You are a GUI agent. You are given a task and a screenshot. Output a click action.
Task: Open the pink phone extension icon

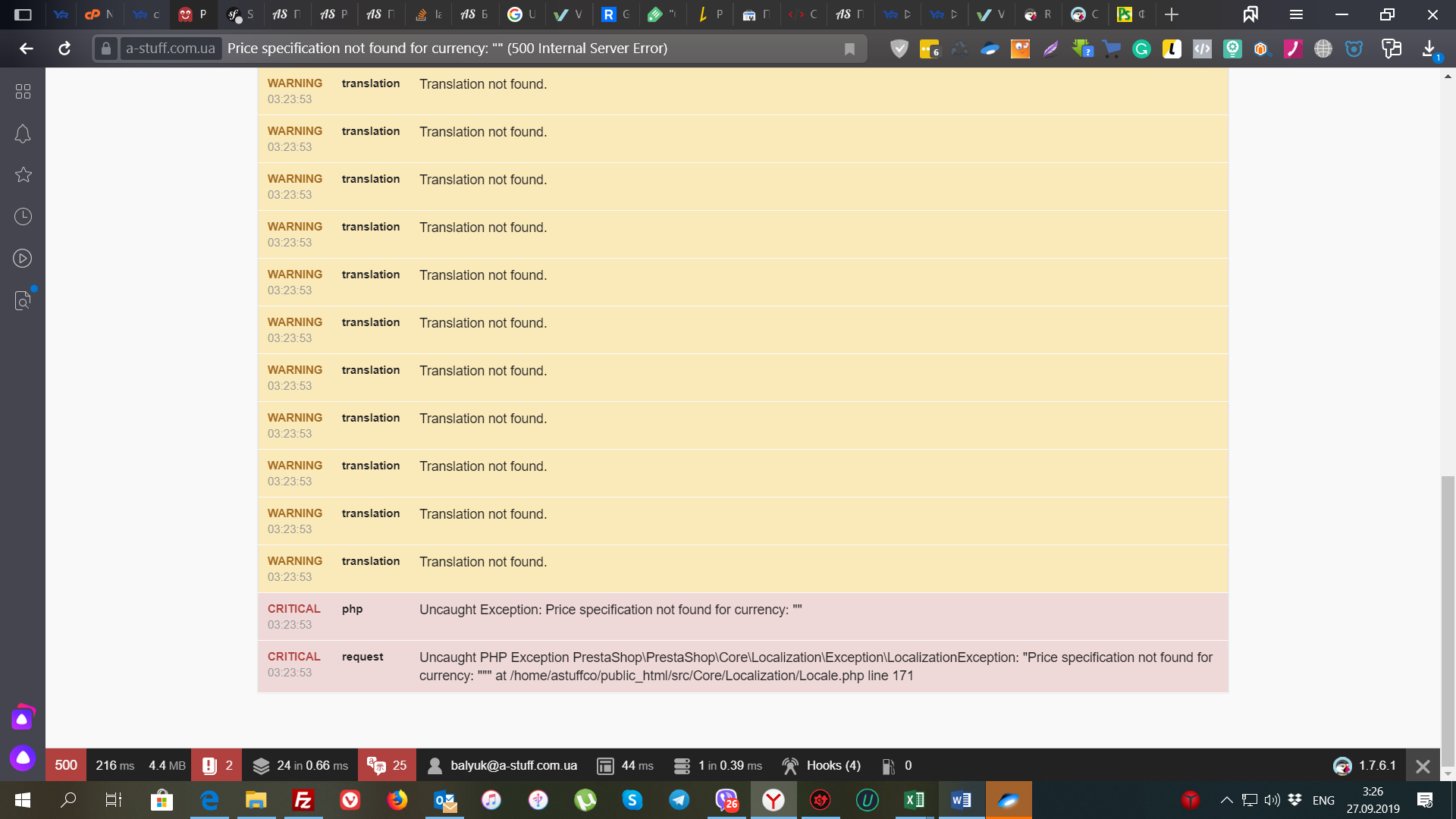tap(1293, 49)
